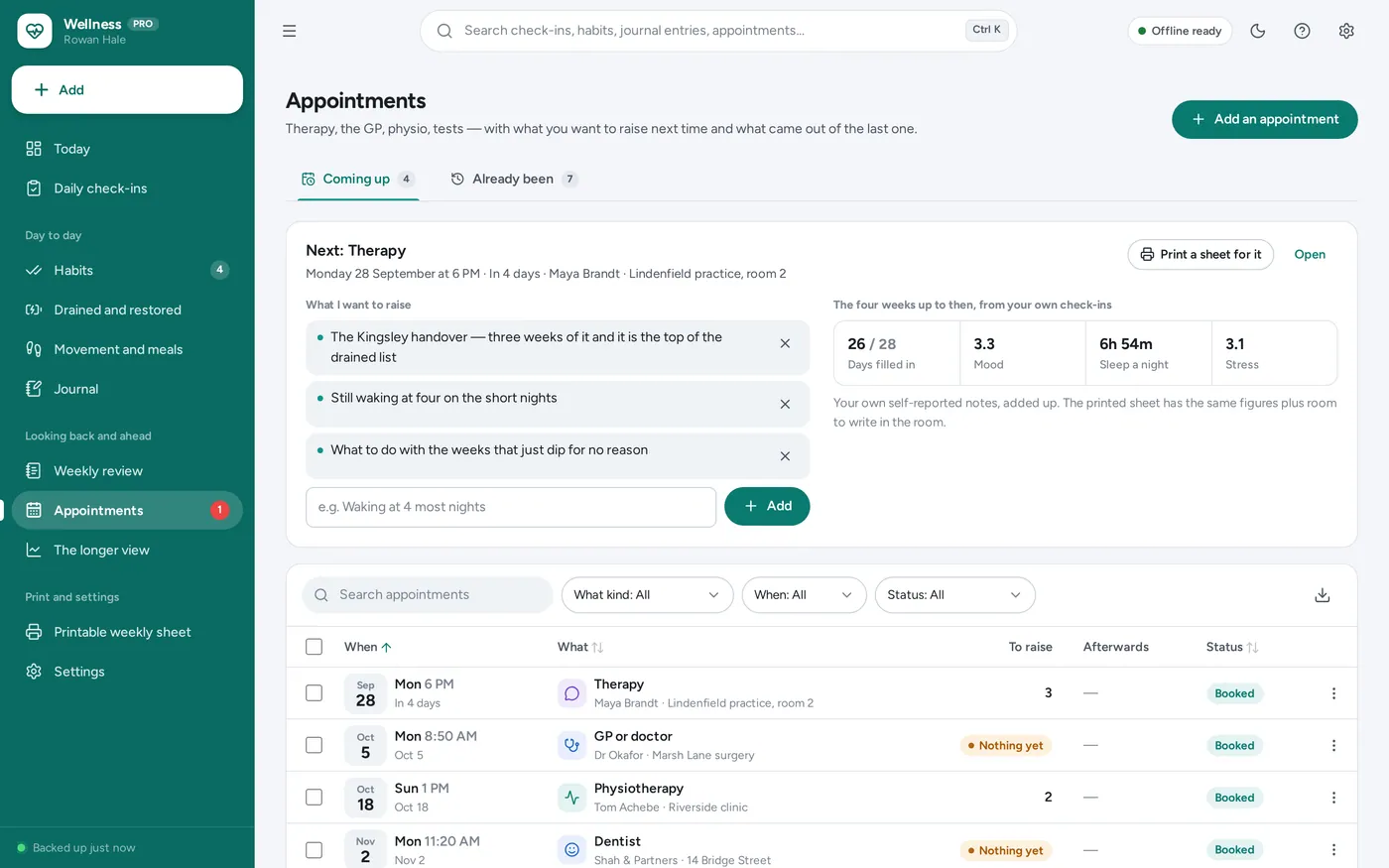The width and height of the screenshot is (1389, 868).
Task: Open more options for GP or doctor row
Action: 1333,745
